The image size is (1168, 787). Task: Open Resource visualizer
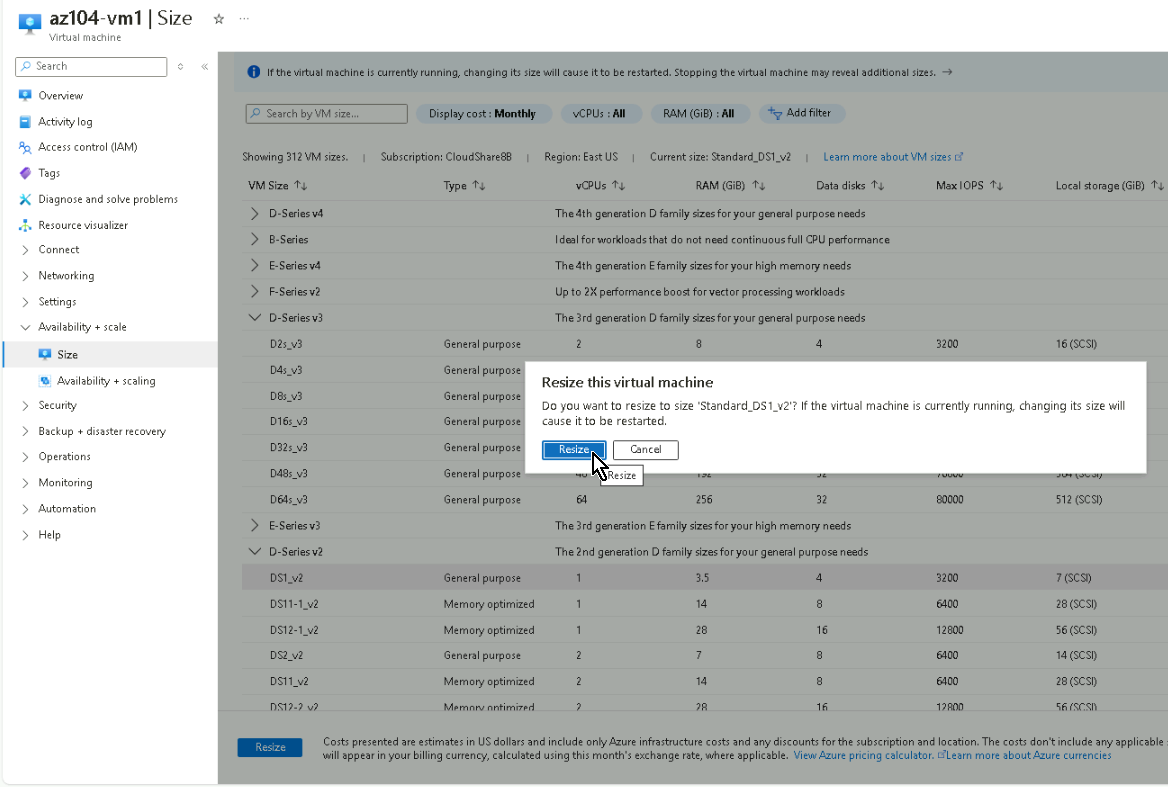pyautogui.click(x=83, y=225)
